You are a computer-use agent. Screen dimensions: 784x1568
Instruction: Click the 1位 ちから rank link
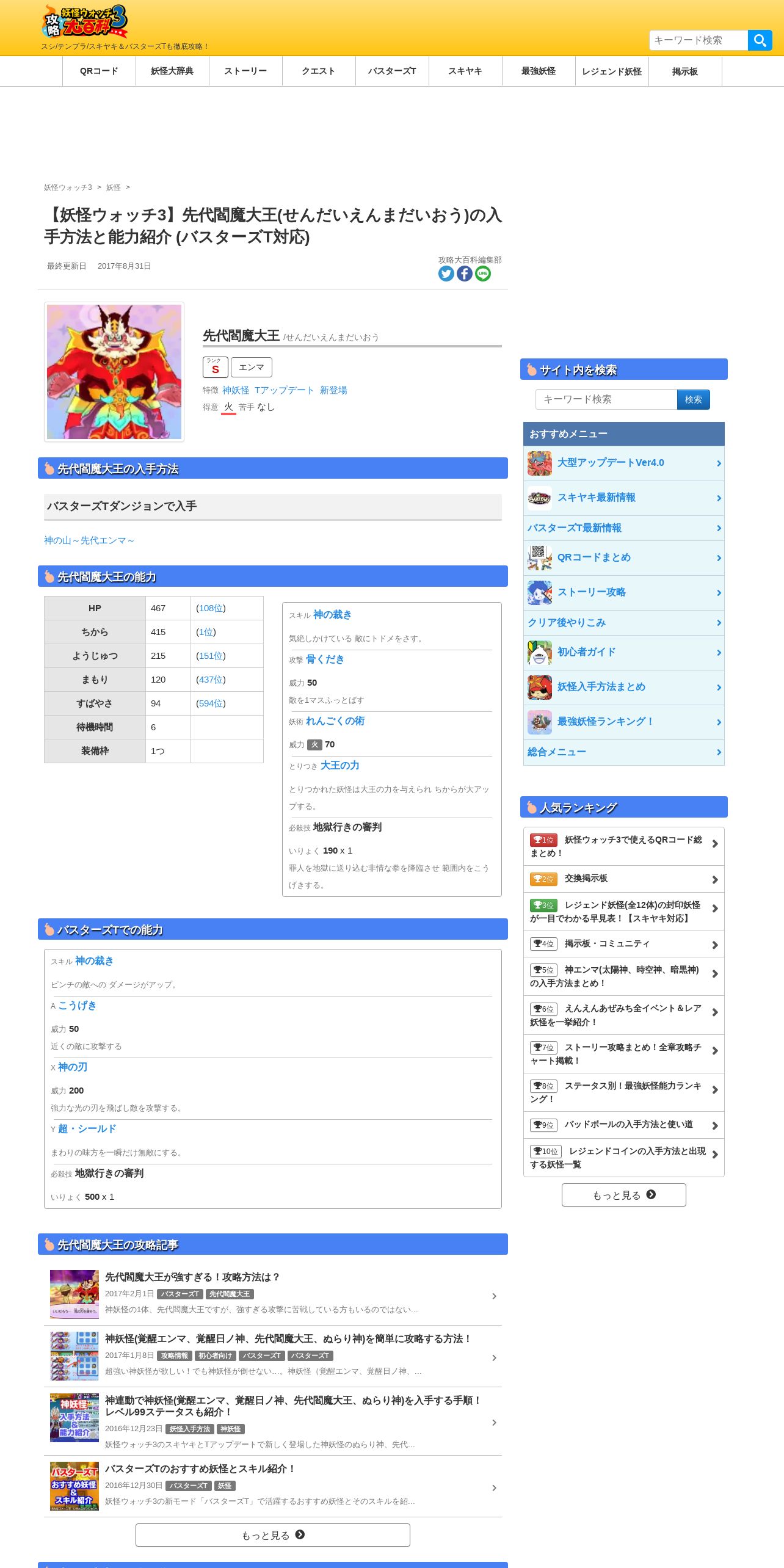tap(206, 632)
